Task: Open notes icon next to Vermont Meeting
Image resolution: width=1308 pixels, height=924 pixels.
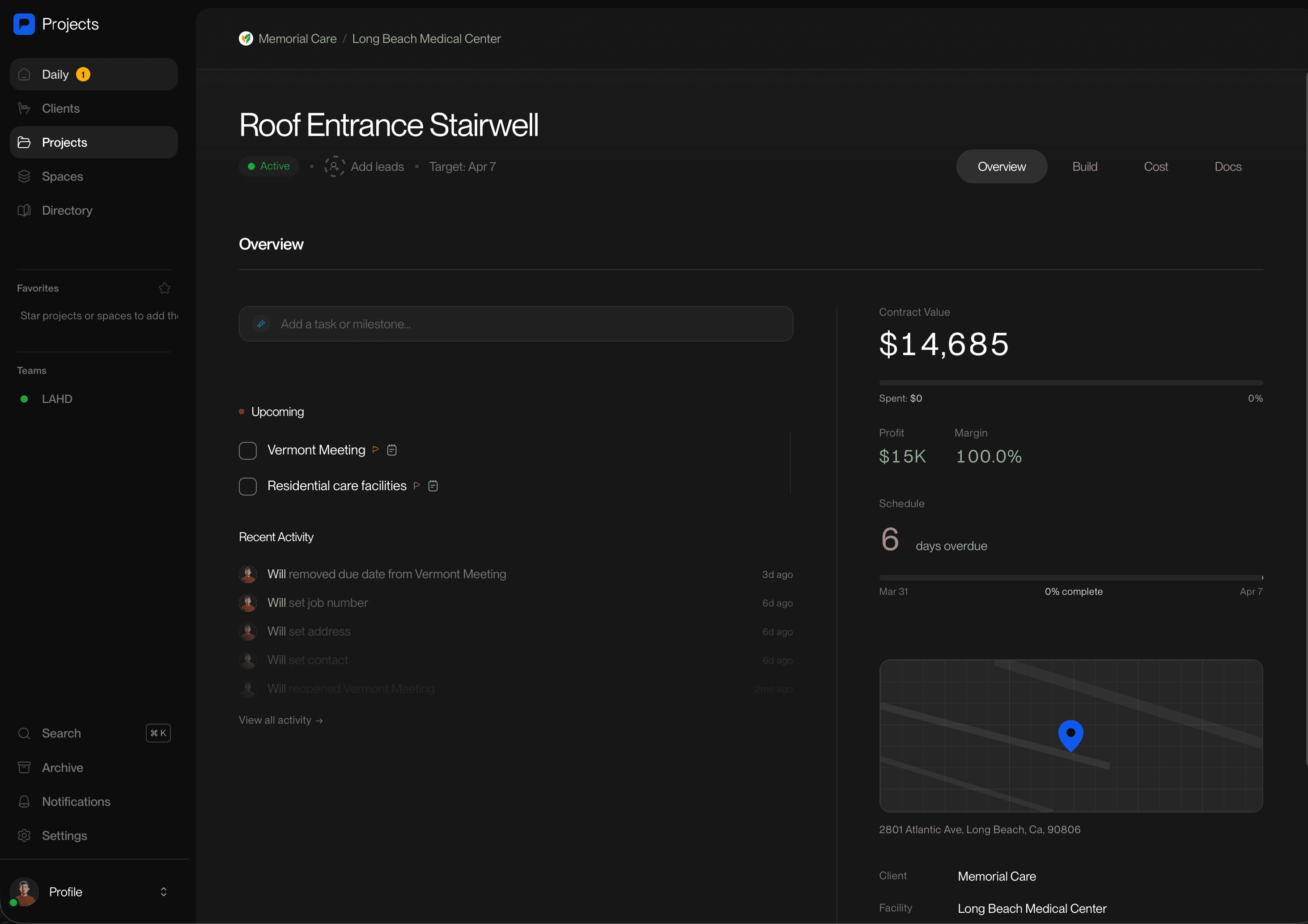Action: tap(391, 449)
